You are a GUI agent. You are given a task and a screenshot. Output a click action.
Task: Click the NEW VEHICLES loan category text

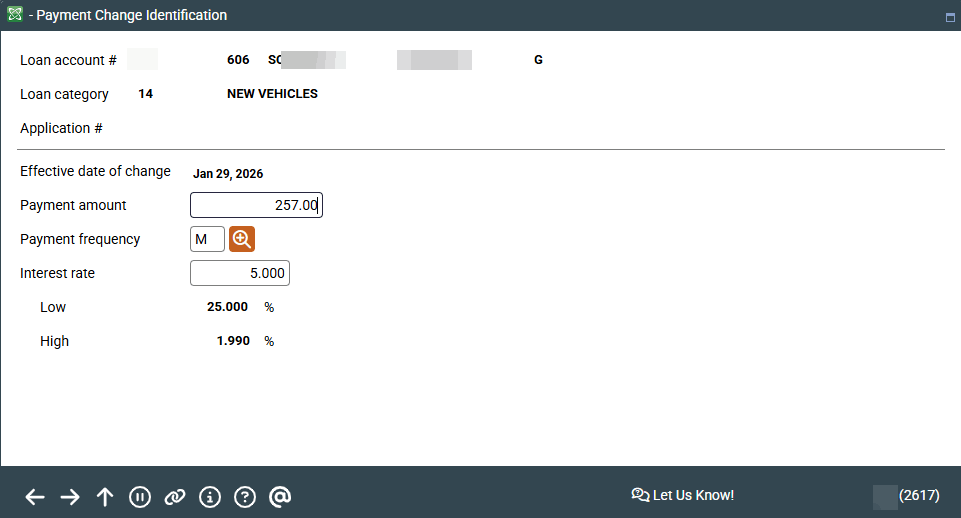tap(272, 94)
